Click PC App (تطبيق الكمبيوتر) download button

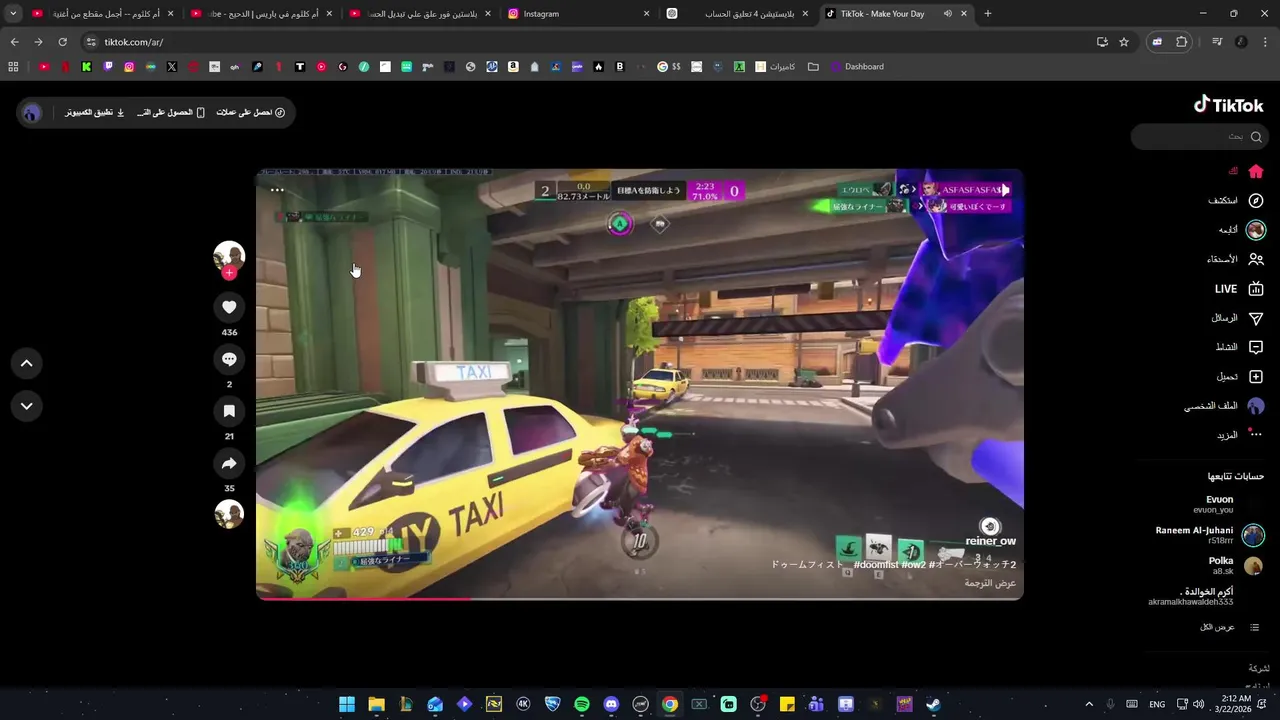(95, 113)
